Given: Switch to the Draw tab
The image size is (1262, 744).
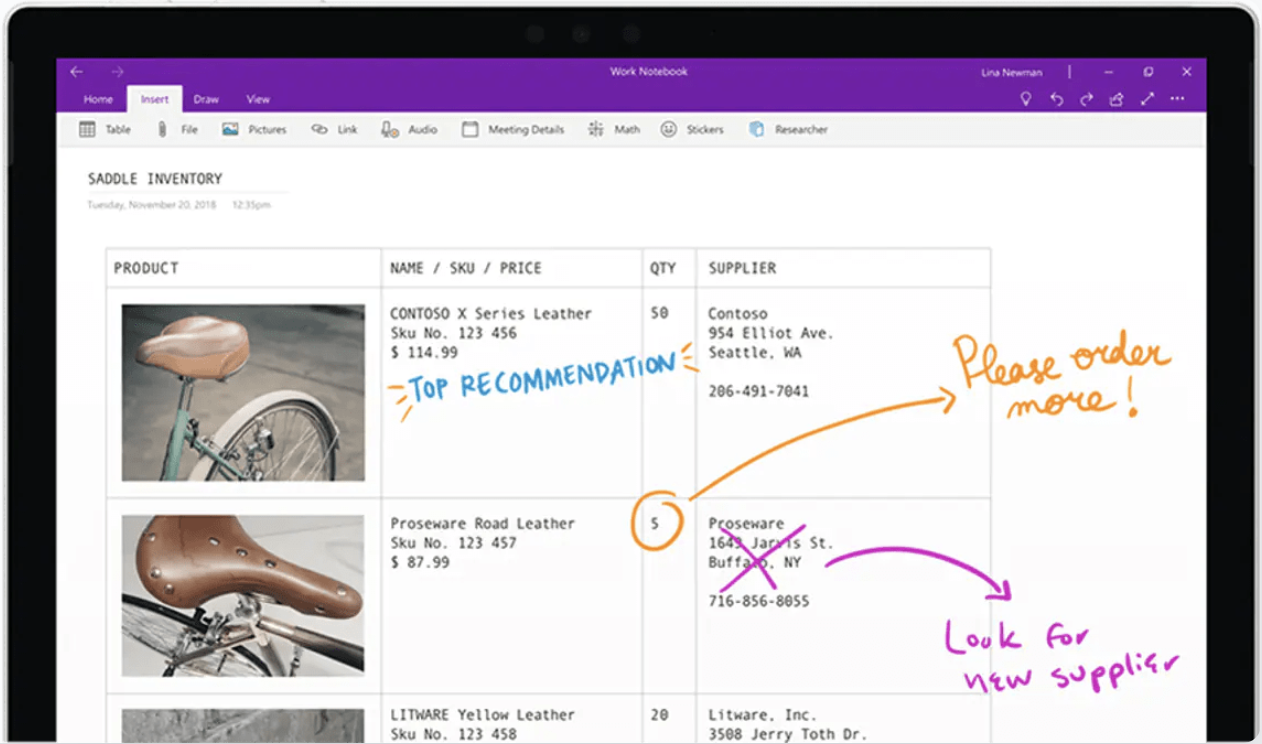Looking at the screenshot, I should [x=206, y=99].
